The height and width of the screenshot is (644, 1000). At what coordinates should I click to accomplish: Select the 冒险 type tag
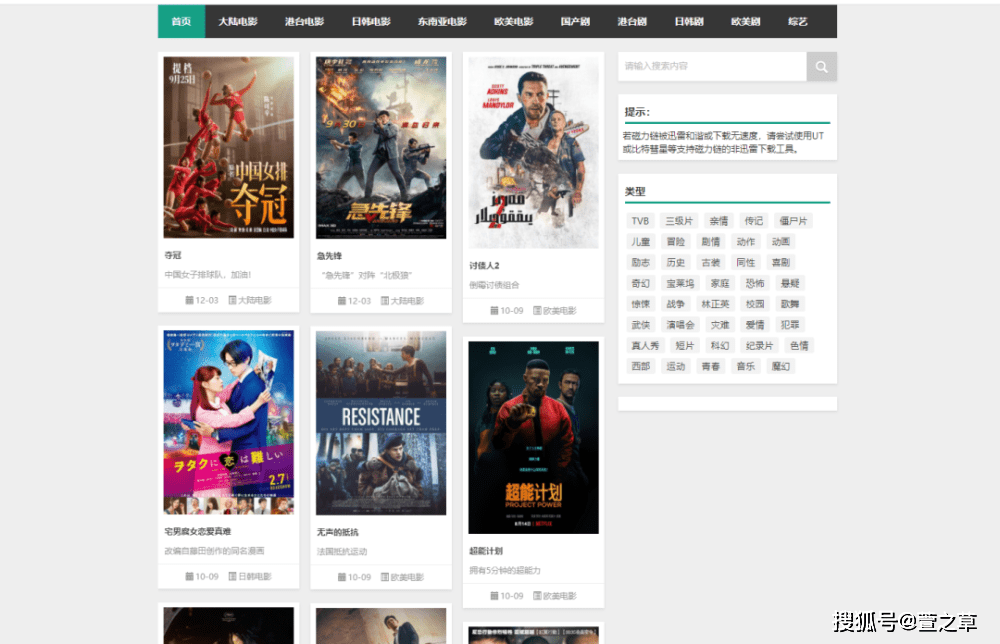point(675,242)
